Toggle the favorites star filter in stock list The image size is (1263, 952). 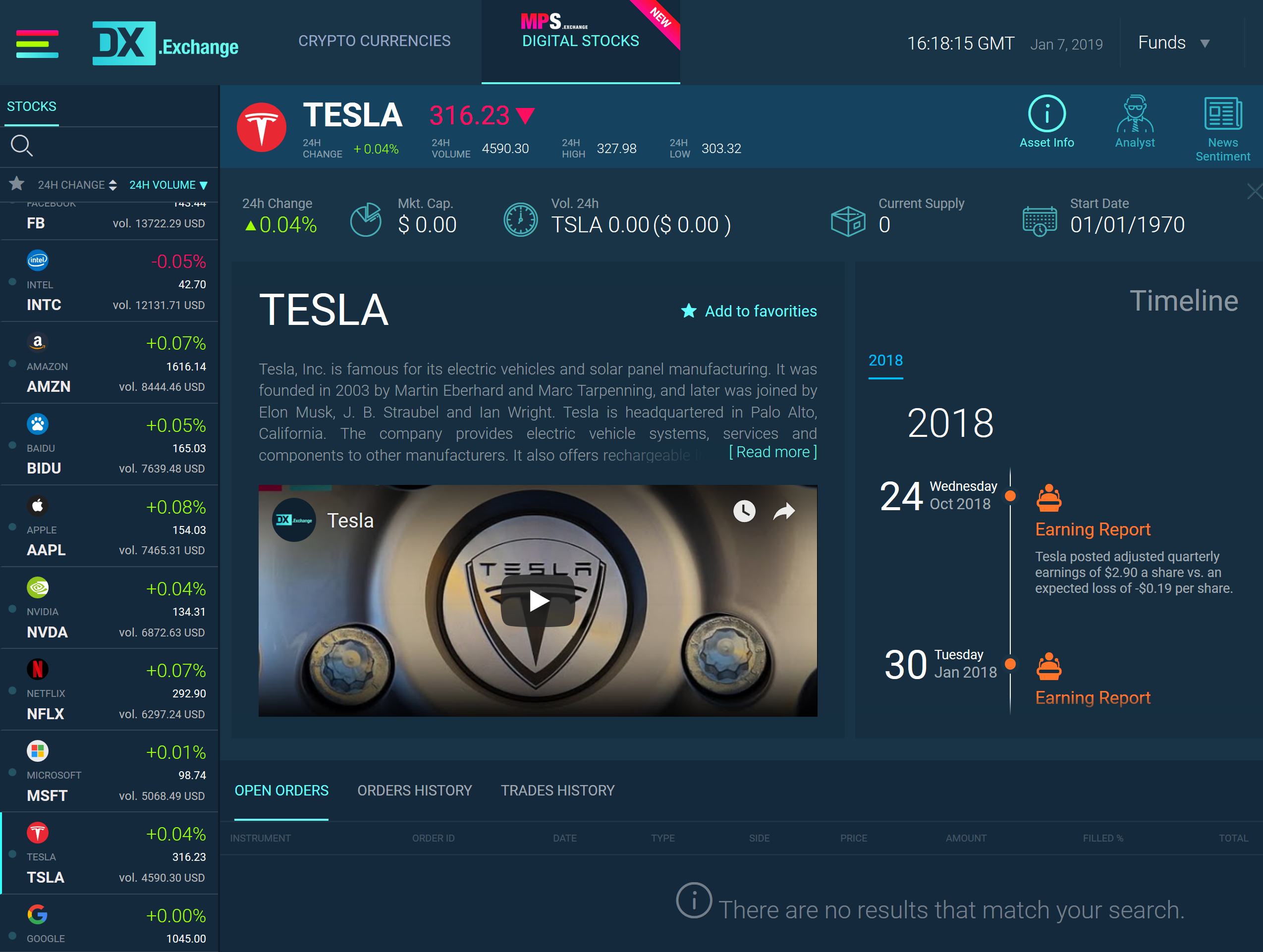click(16, 184)
